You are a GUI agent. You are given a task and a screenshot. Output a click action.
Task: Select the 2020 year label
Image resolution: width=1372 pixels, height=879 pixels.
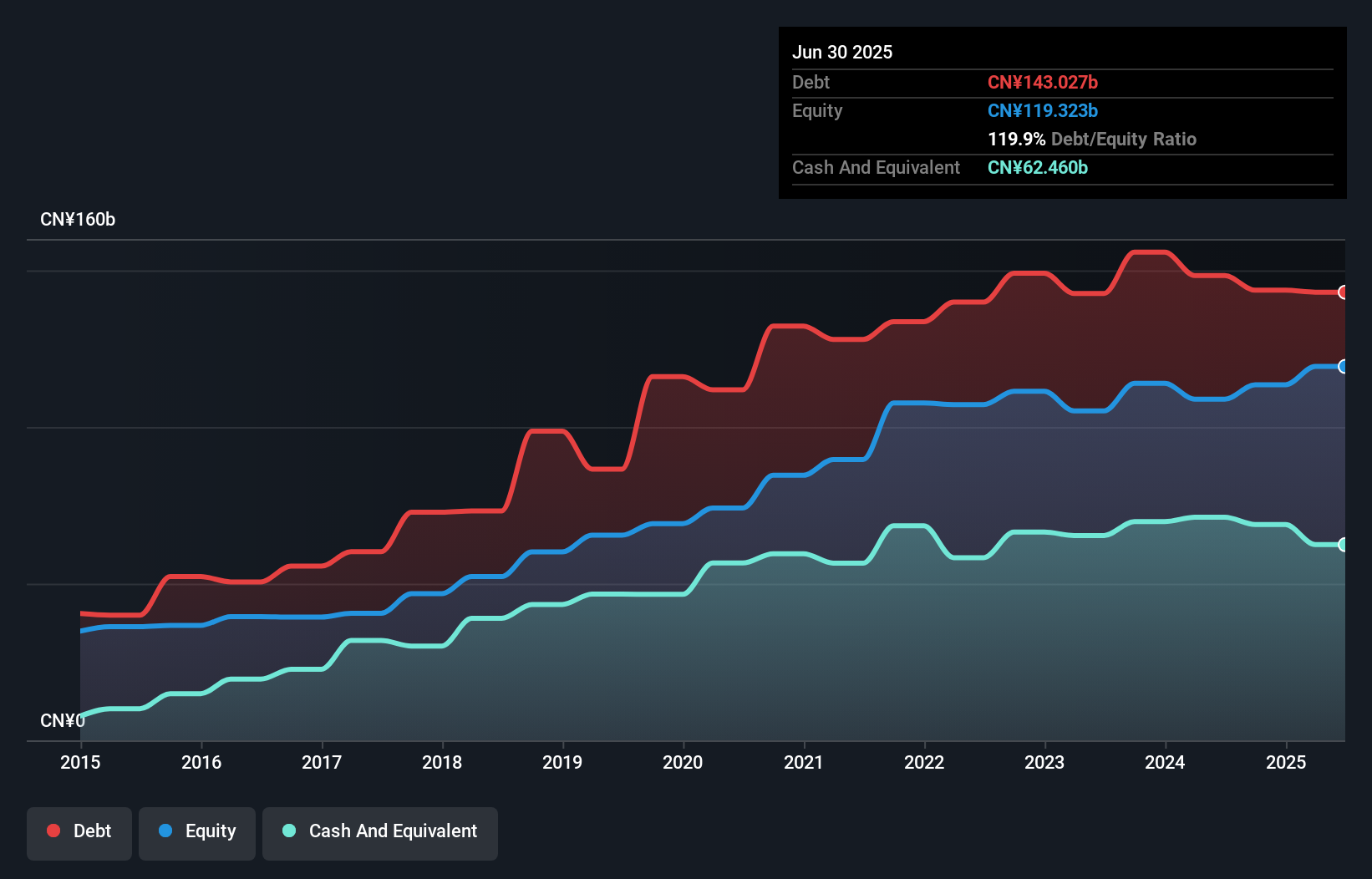[x=683, y=762]
